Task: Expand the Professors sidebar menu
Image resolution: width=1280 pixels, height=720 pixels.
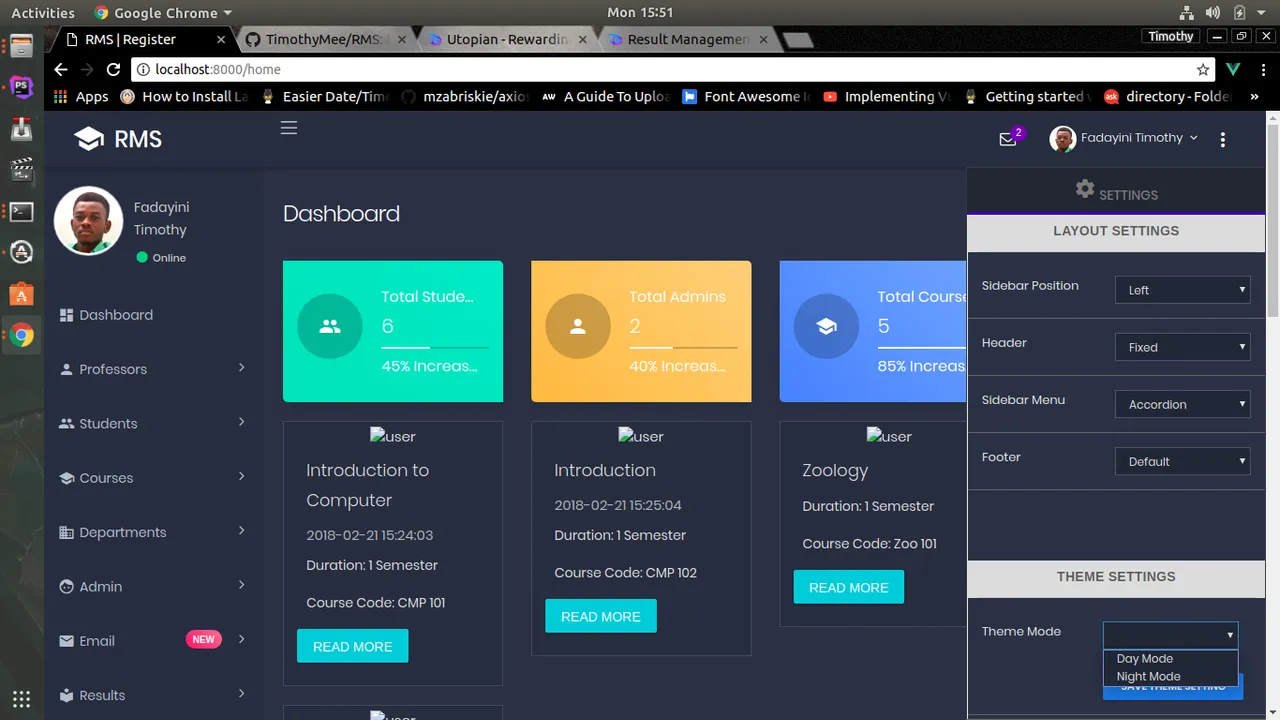Action: [242, 368]
